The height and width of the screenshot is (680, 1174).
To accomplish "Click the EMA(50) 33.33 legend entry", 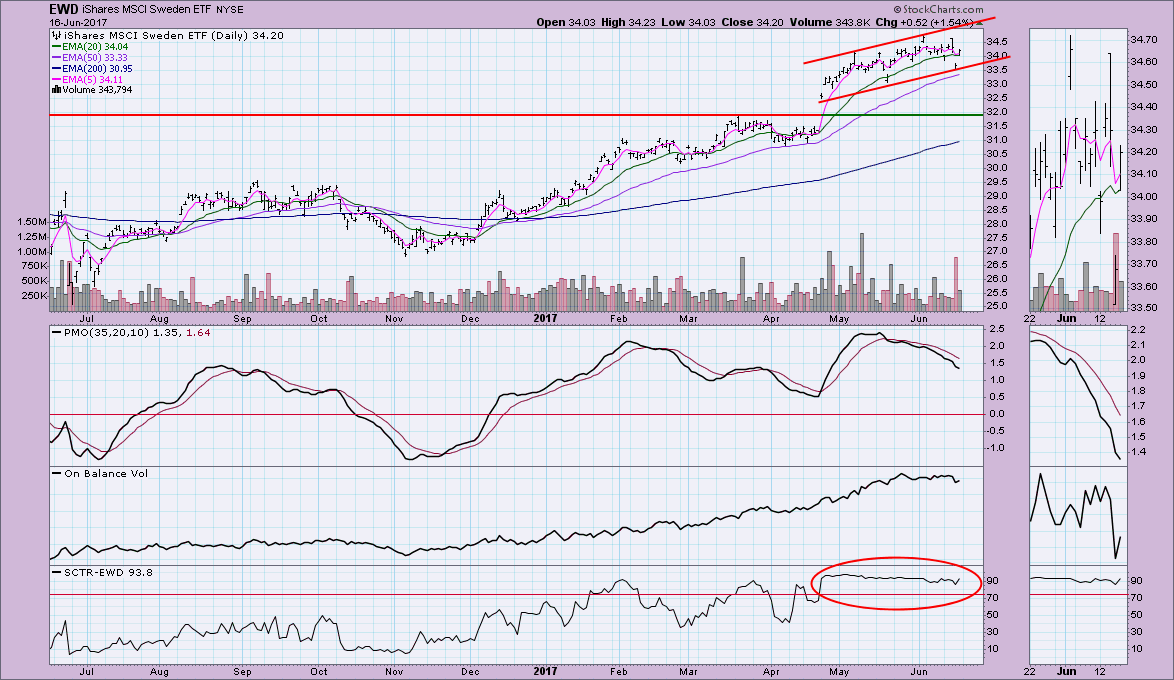I will (x=90, y=58).
